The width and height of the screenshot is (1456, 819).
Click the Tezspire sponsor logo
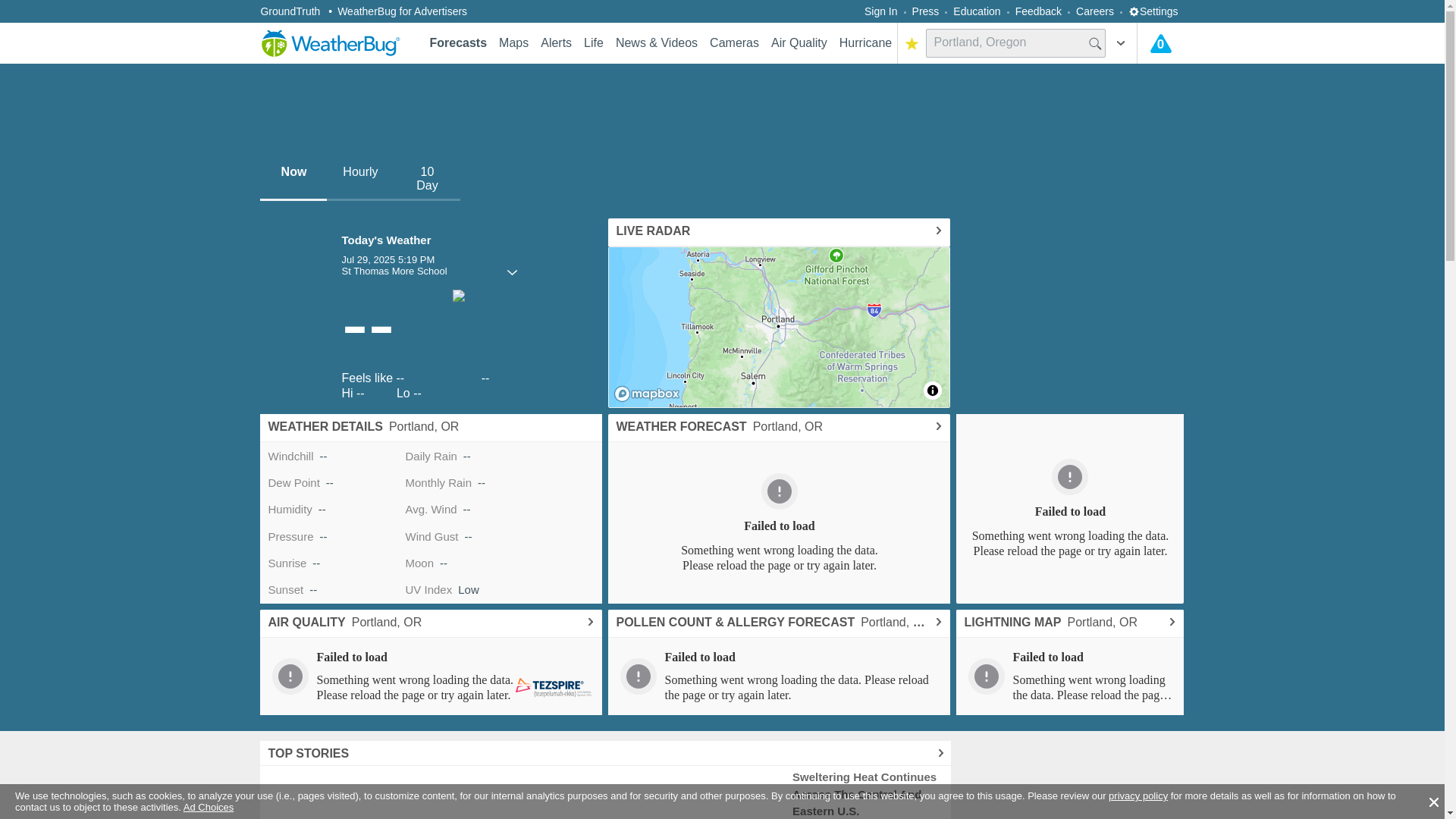(554, 687)
